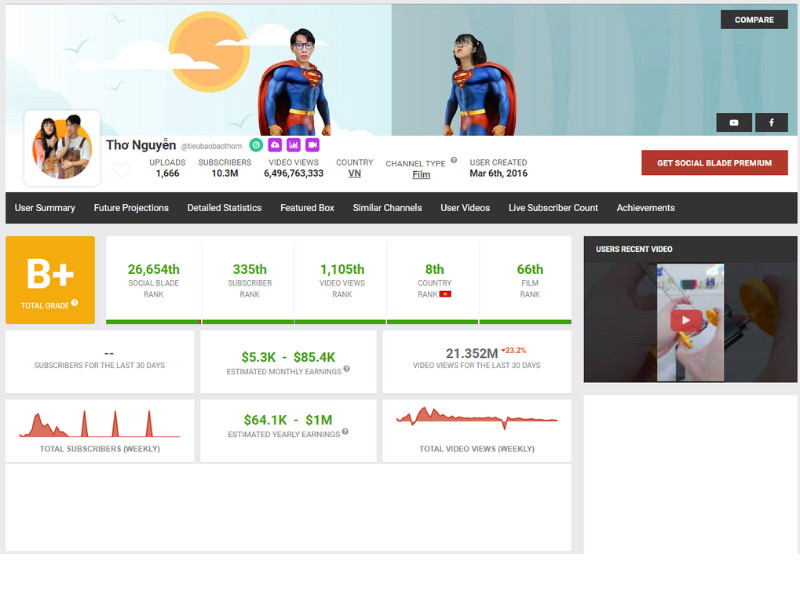Click the @tieubaobaothom handle text
This screenshot has width=800, height=600.
(x=211, y=146)
